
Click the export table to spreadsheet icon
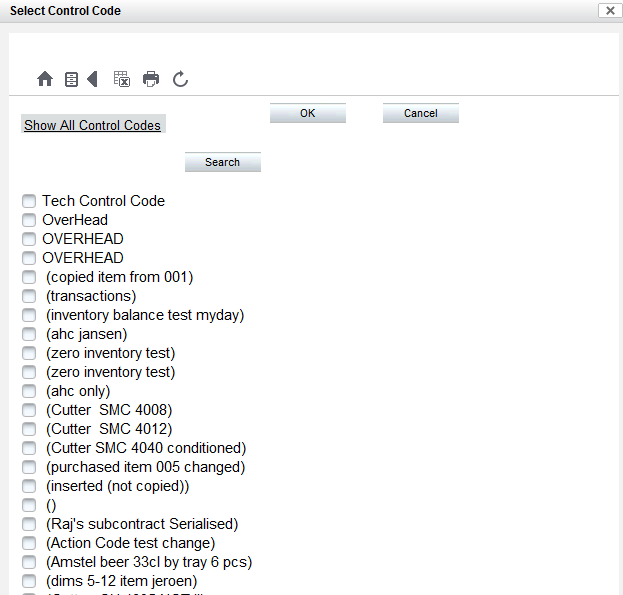coord(122,79)
